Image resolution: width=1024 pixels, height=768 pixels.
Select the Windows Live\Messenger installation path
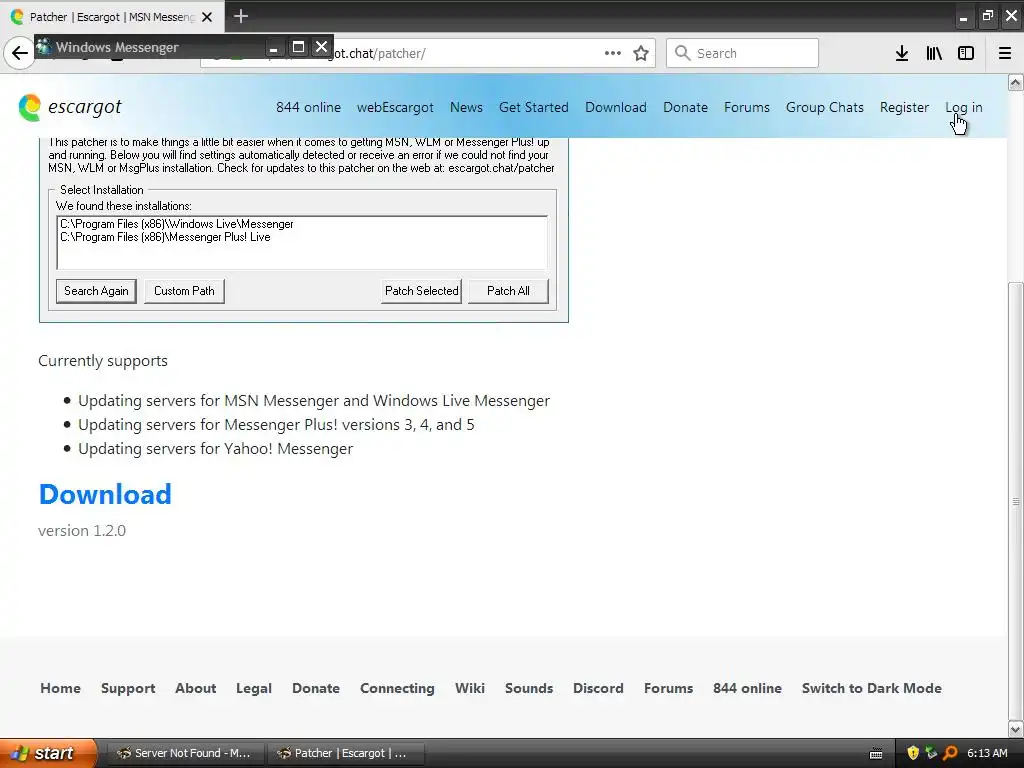click(x=177, y=224)
